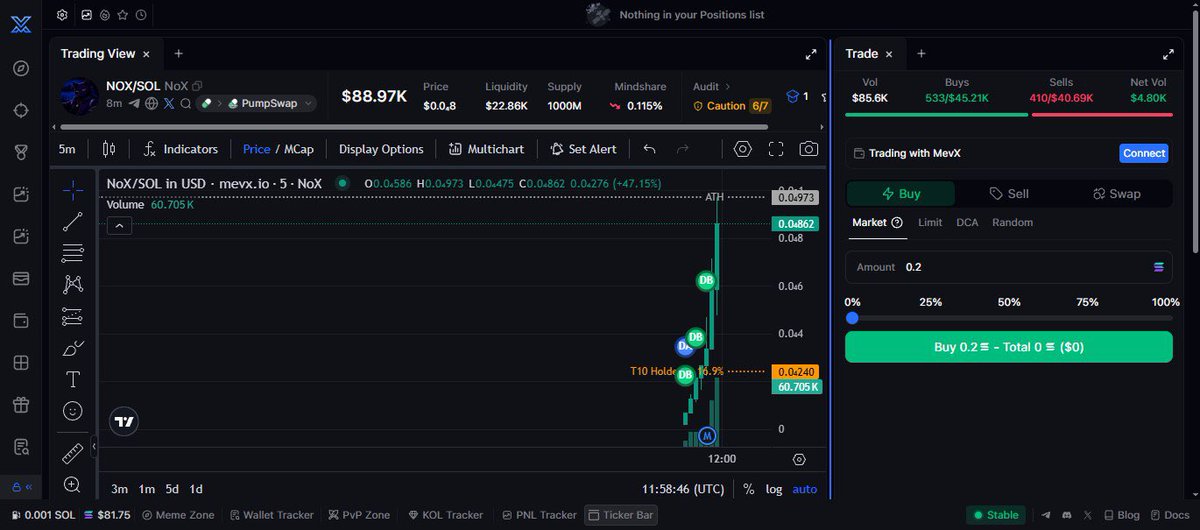Click the green Buy 0.2 button
1200x530 pixels.
click(1008, 347)
